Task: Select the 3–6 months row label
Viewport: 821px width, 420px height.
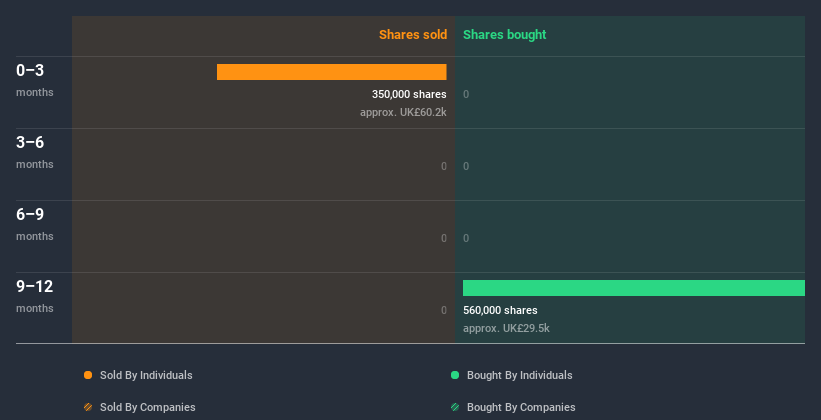Action: [x=35, y=152]
